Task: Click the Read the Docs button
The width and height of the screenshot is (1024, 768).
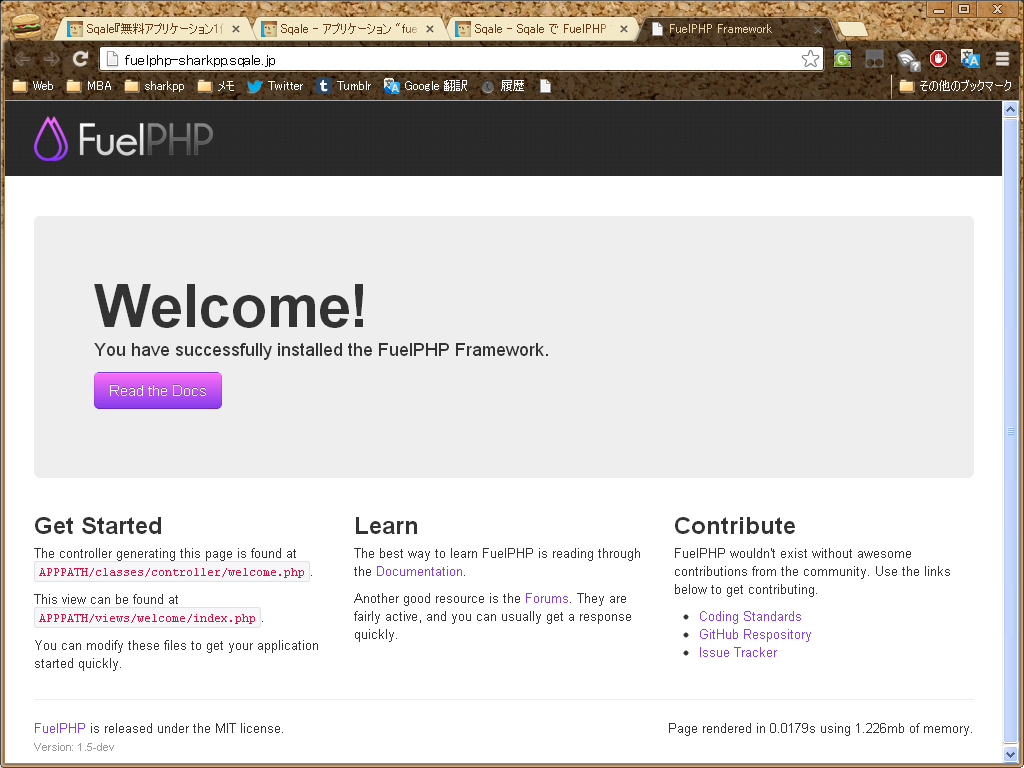Action: [158, 391]
